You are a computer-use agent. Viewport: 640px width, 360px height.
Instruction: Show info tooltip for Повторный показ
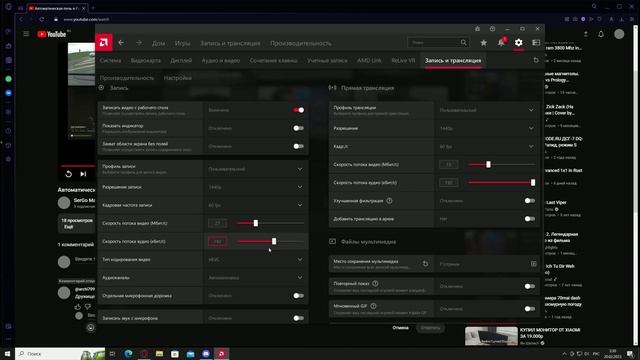point(375,283)
